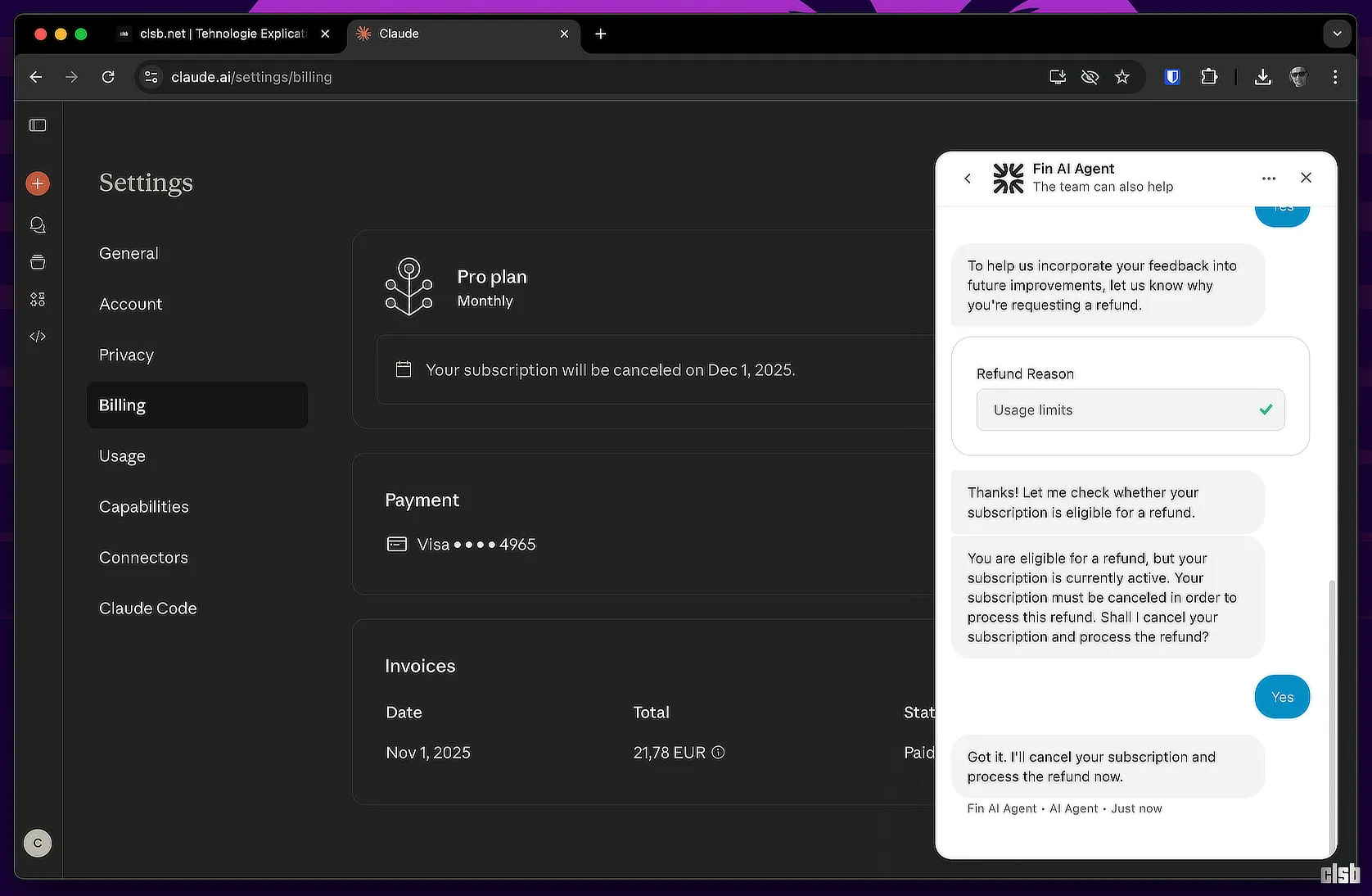This screenshot has width=1372, height=896.
Task: Open the artifacts icon in sidebar
Action: tap(38, 300)
